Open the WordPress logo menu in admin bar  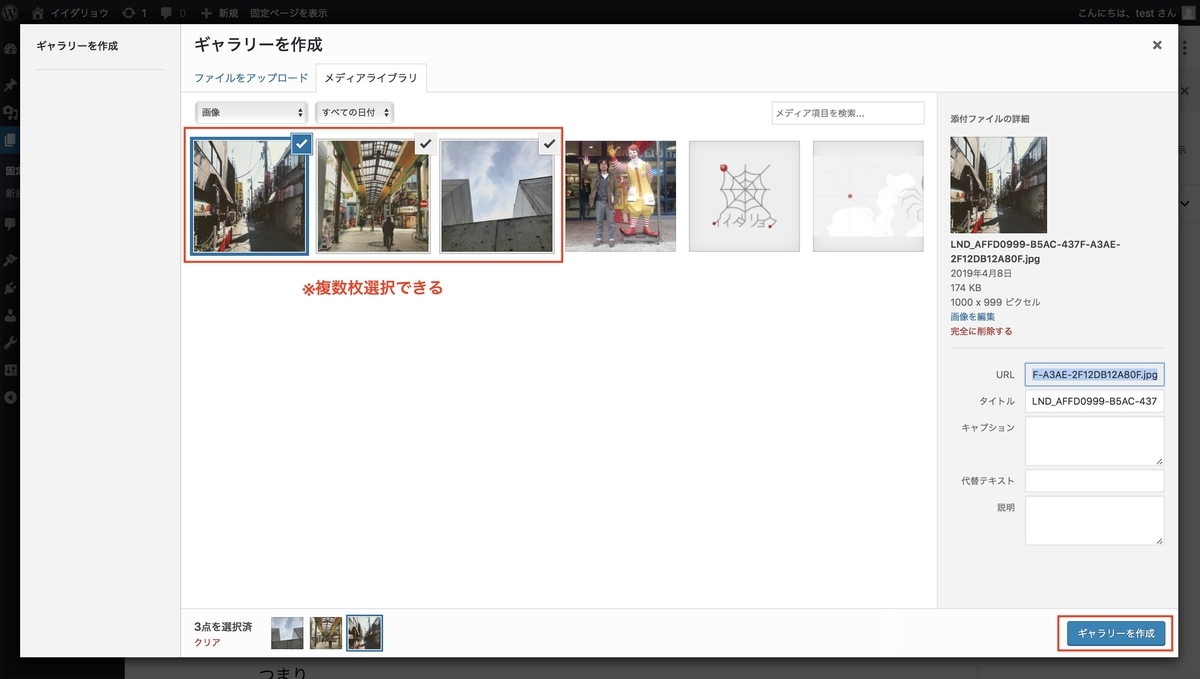[x=12, y=13]
